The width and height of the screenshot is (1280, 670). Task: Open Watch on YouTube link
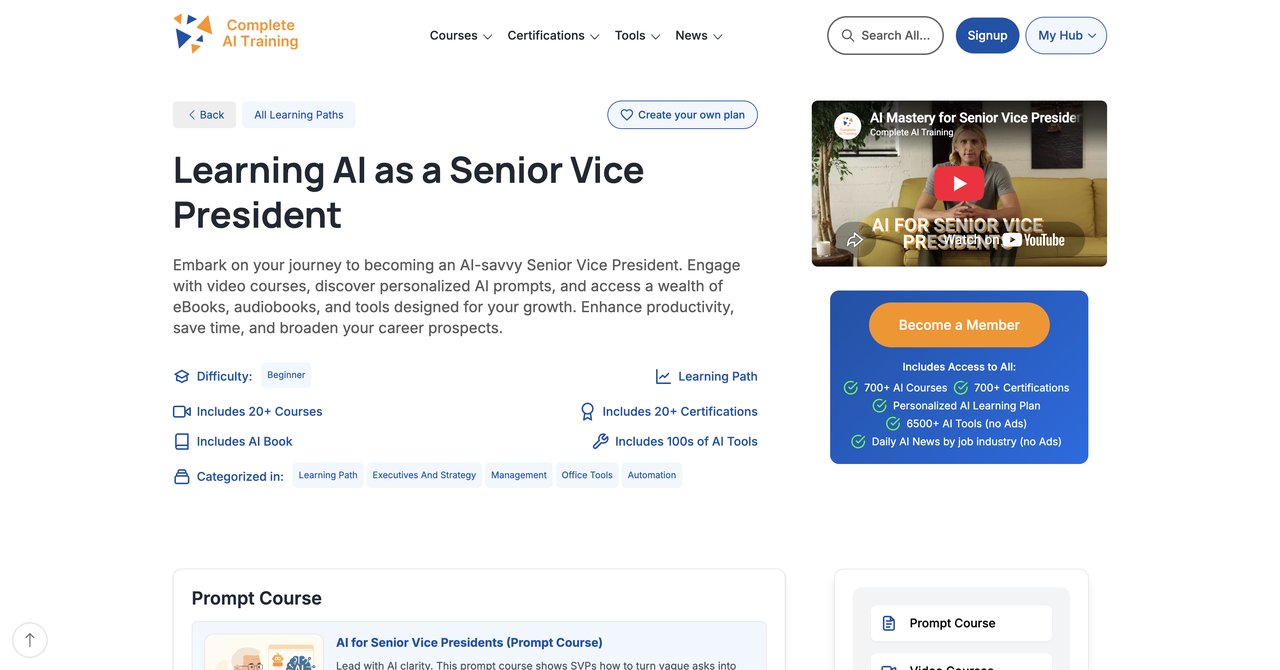[x=1003, y=240]
